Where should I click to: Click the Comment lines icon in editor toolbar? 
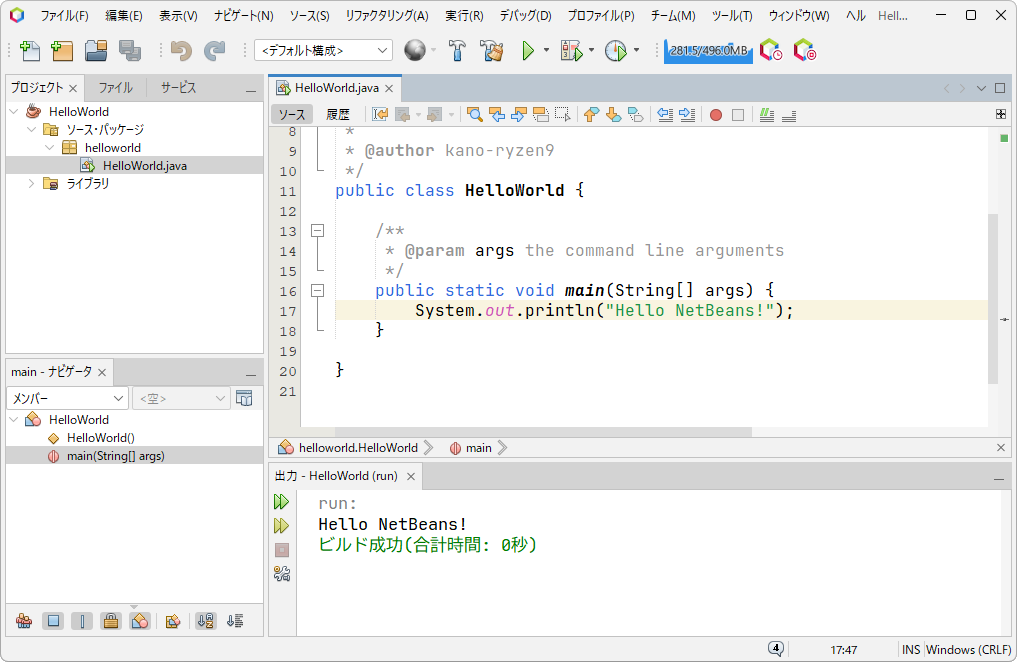point(767,115)
